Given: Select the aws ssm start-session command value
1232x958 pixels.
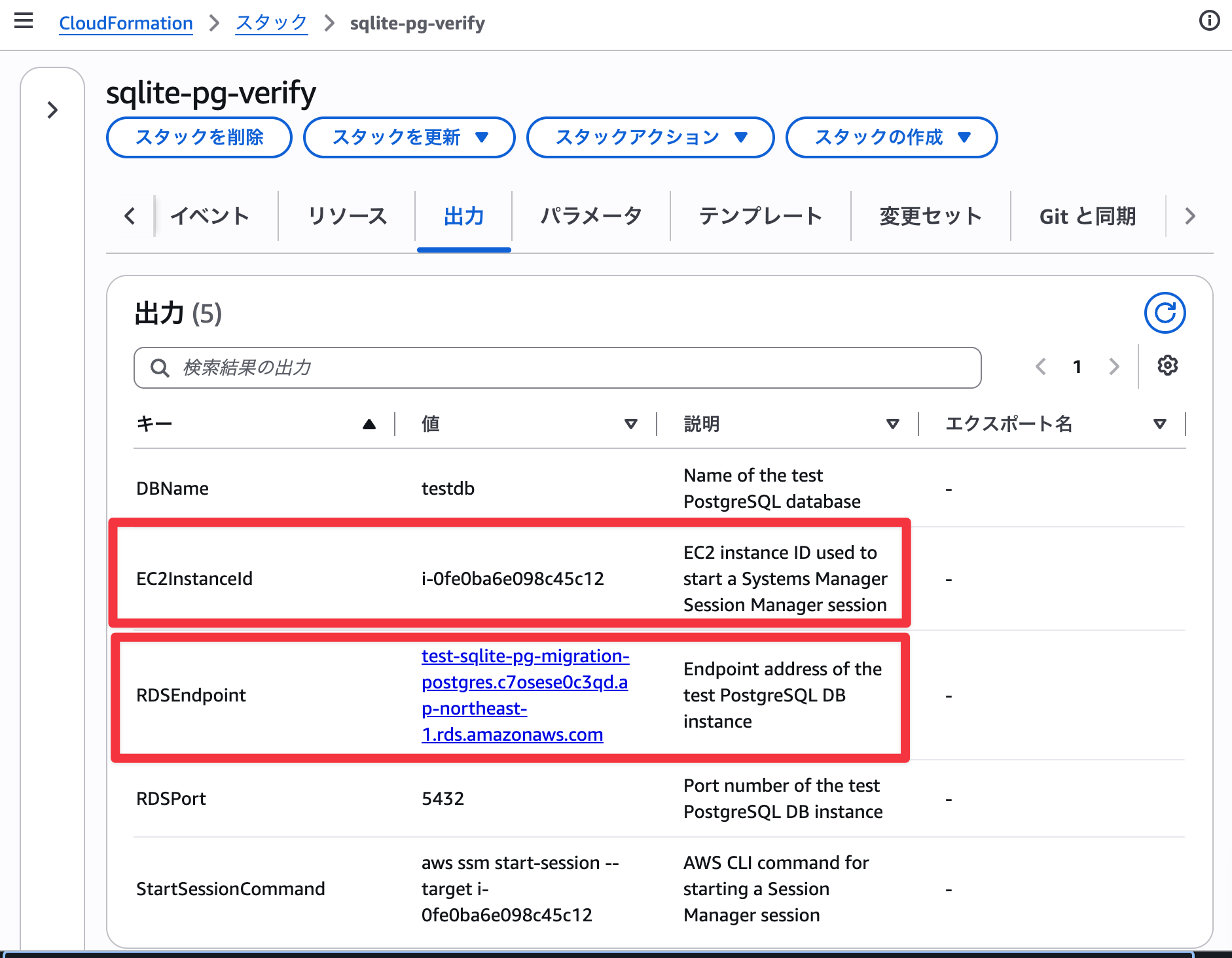Looking at the screenshot, I should coord(520,889).
